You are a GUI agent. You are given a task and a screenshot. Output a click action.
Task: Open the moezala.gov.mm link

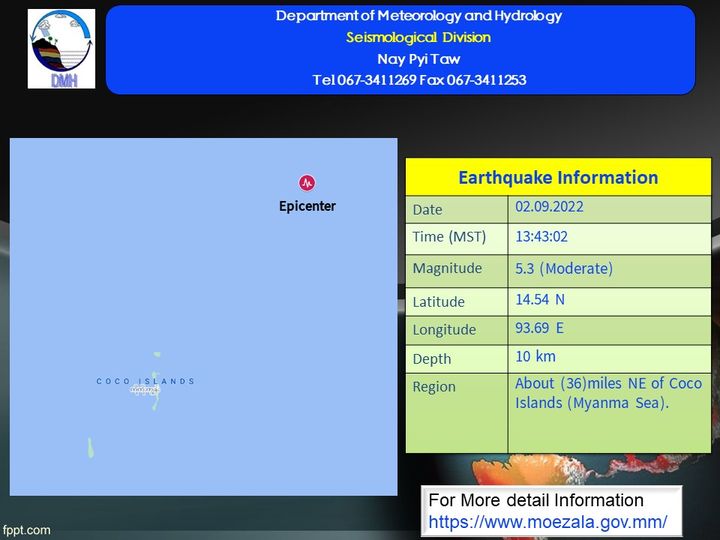547,522
